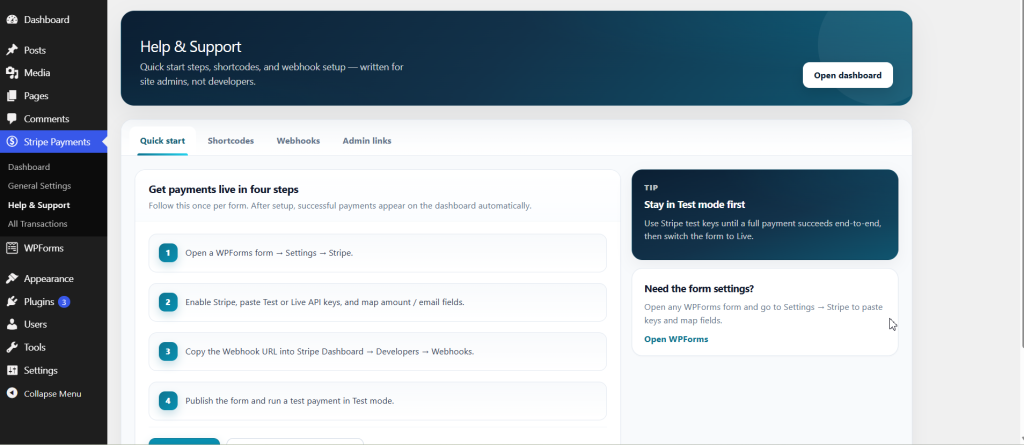Screen dimensions: 1024x445
Task: Click the Stripe Payments dollar icon
Action: (12, 142)
